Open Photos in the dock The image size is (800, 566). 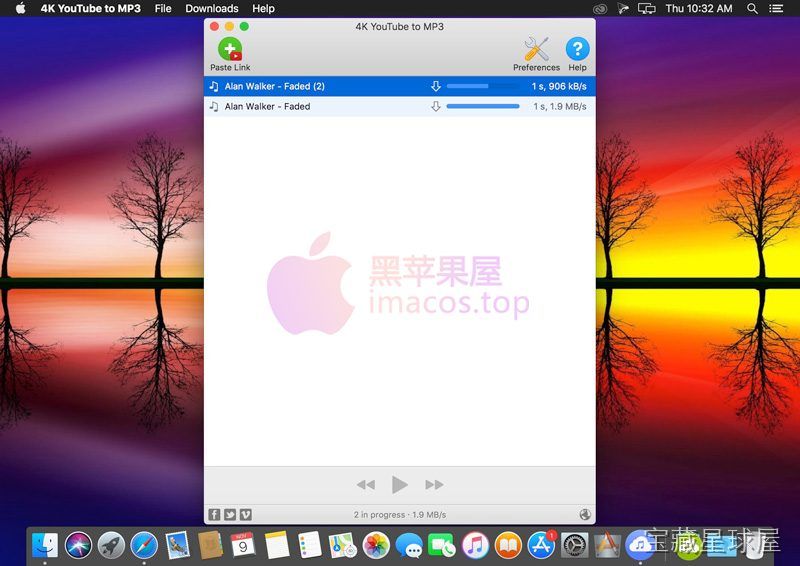click(376, 545)
